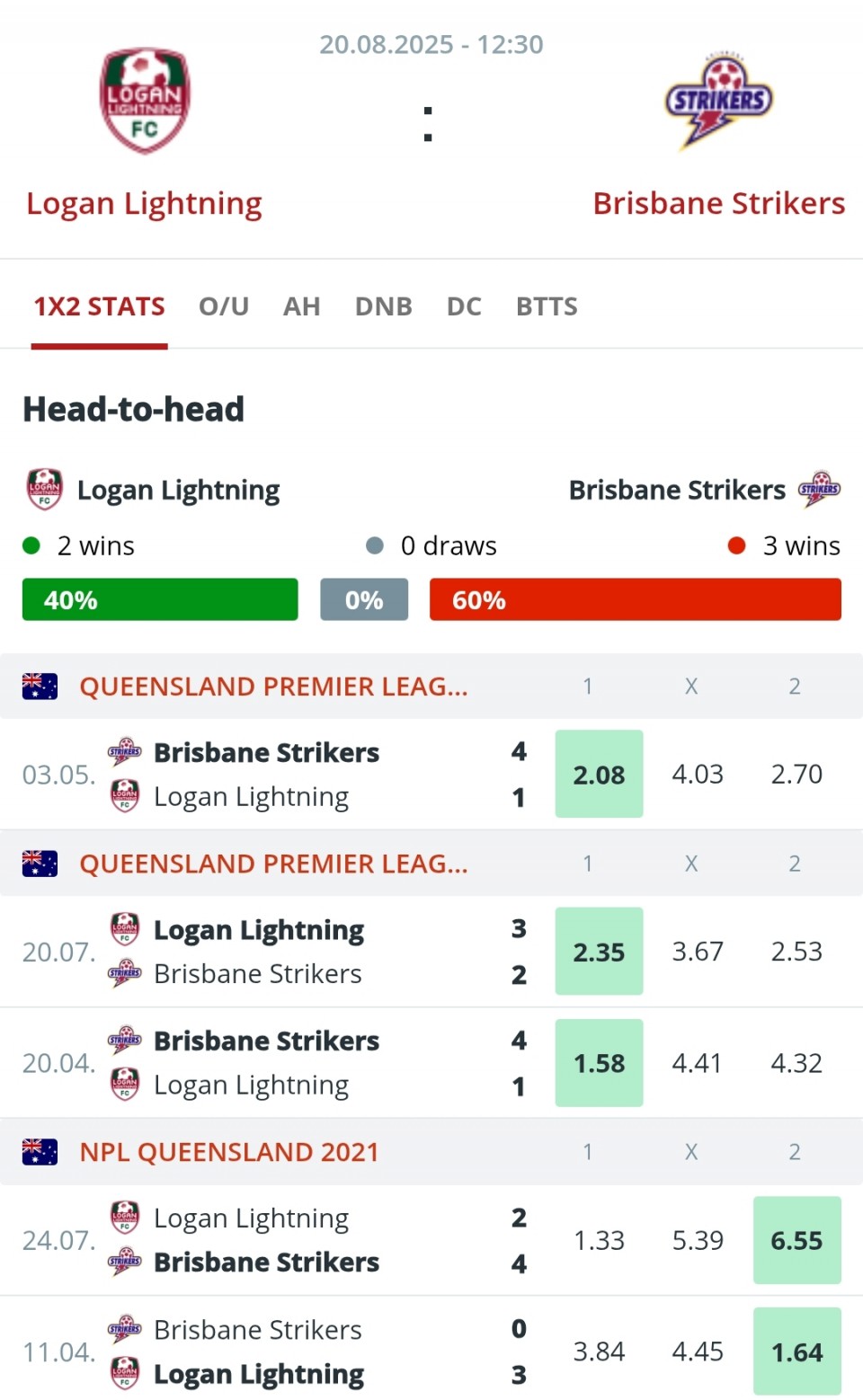Open the Brisbane Strikers team name link
The width and height of the screenshot is (863, 1400).
(719, 203)
